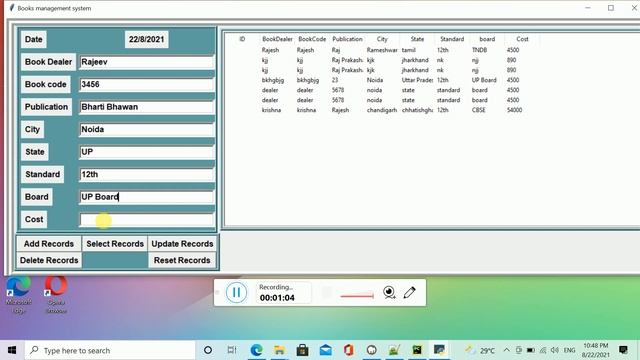Select the krishna record with cost 54000
This screenshot has height=360, width=640.
point(382,110)
